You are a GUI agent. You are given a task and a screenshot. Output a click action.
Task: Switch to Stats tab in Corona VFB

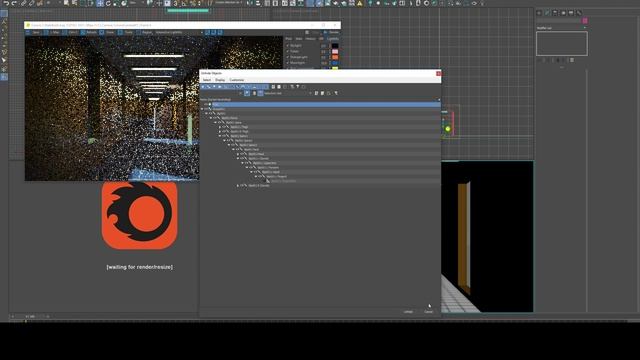coord(299,39)
